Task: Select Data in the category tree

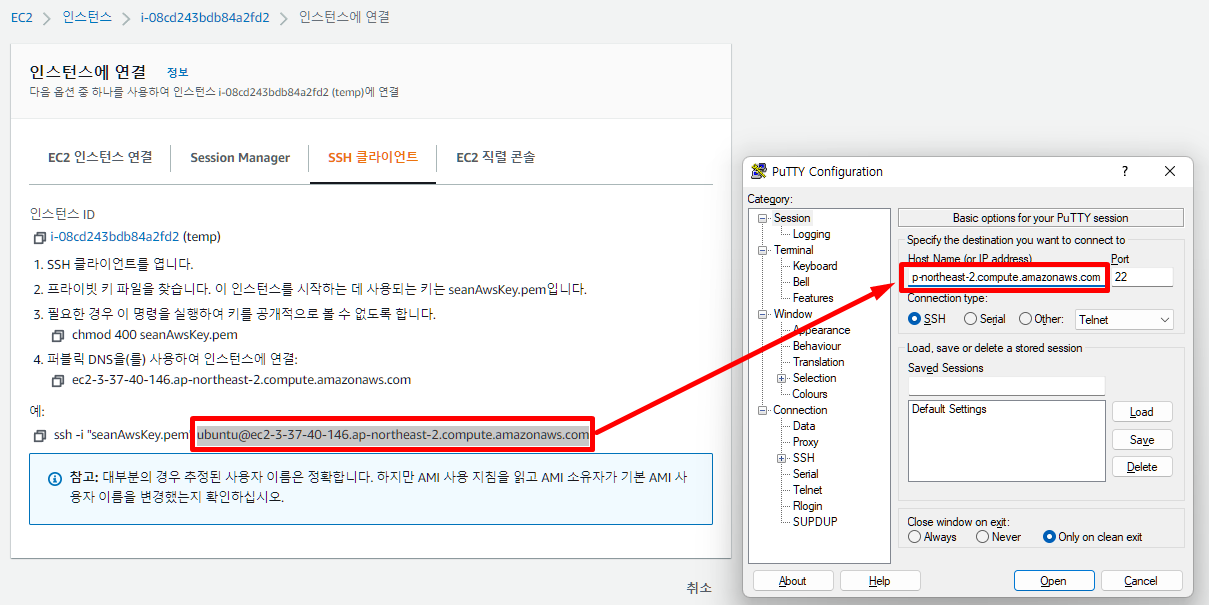Action: coord(804,426)
